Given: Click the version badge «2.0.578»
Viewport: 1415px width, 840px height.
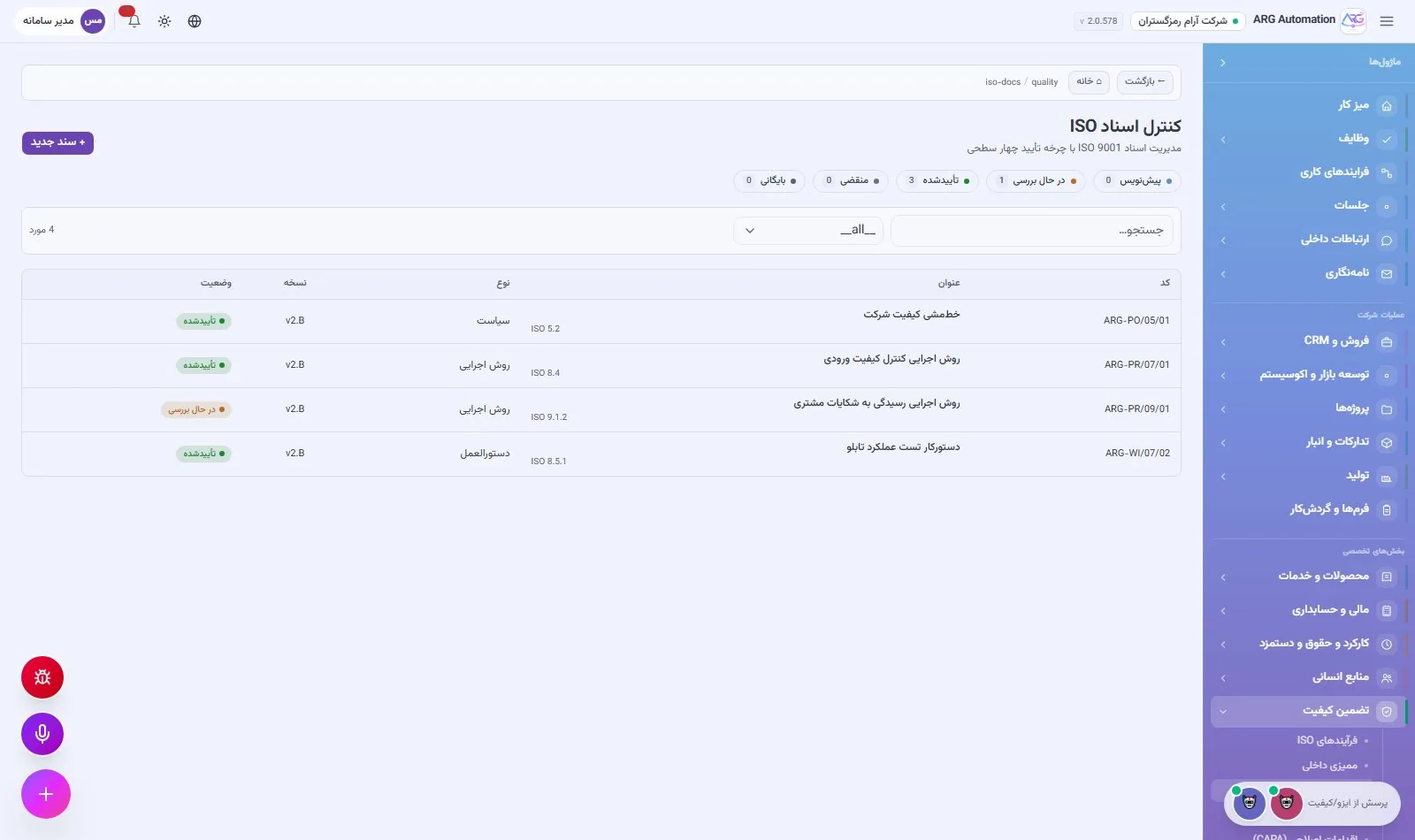Looking at the screenshot, I should (x=1098, y=21).
